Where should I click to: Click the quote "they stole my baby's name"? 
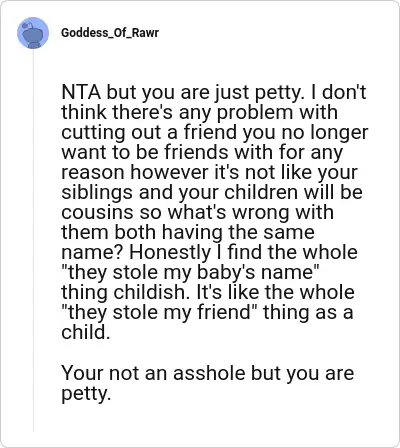coord(189,272)
